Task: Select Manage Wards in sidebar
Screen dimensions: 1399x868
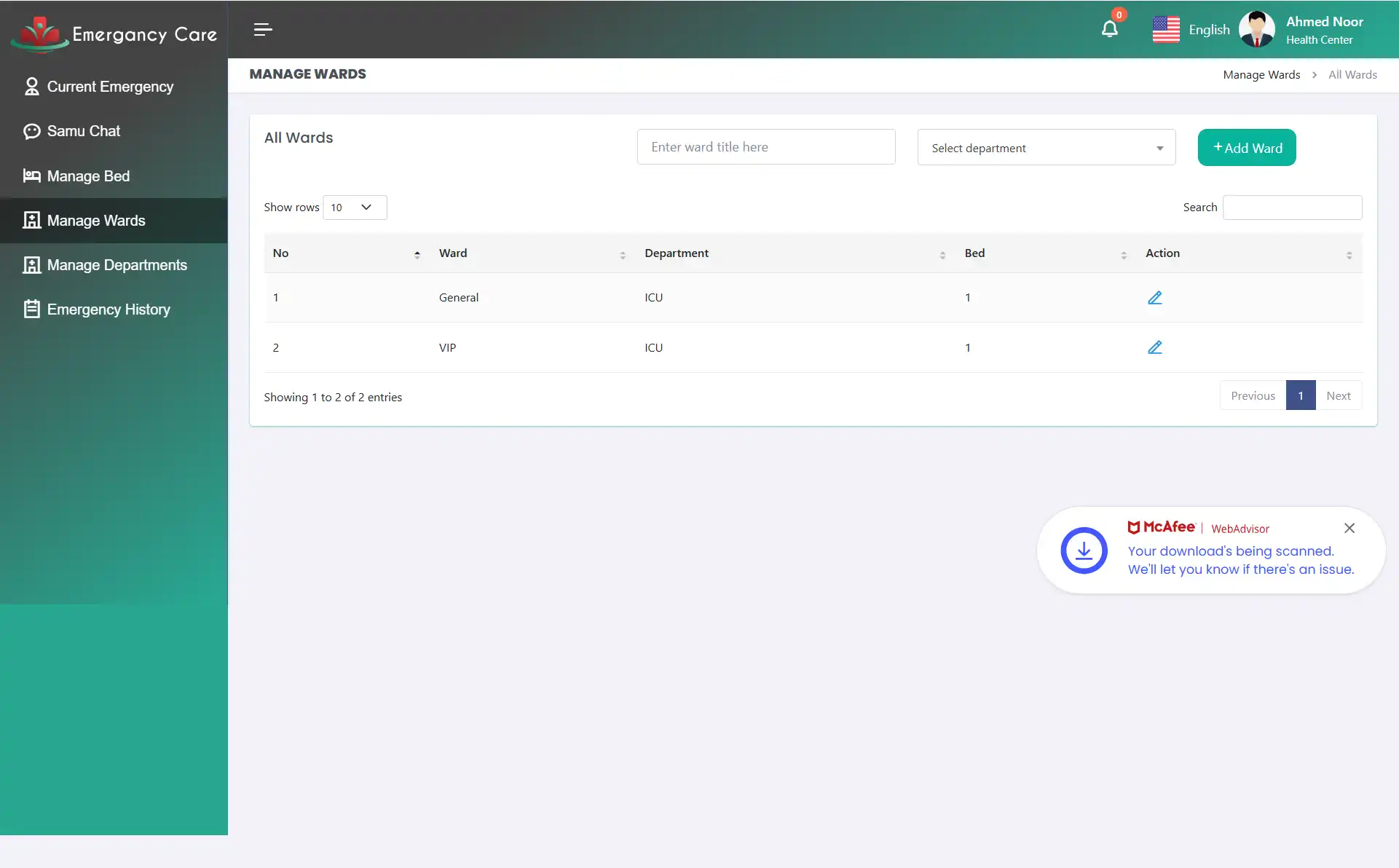Action: pyautogui.click(x=95, y=220)
